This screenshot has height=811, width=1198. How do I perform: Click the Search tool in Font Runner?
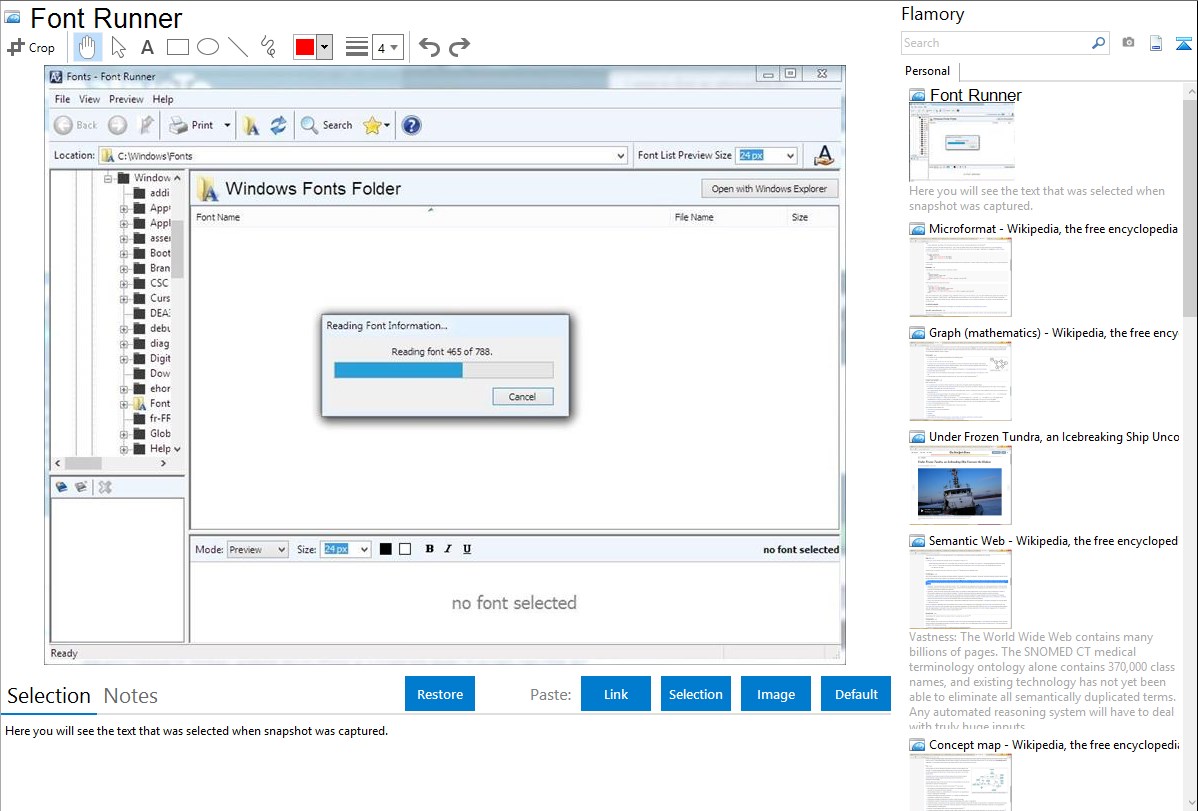(326, 125)
